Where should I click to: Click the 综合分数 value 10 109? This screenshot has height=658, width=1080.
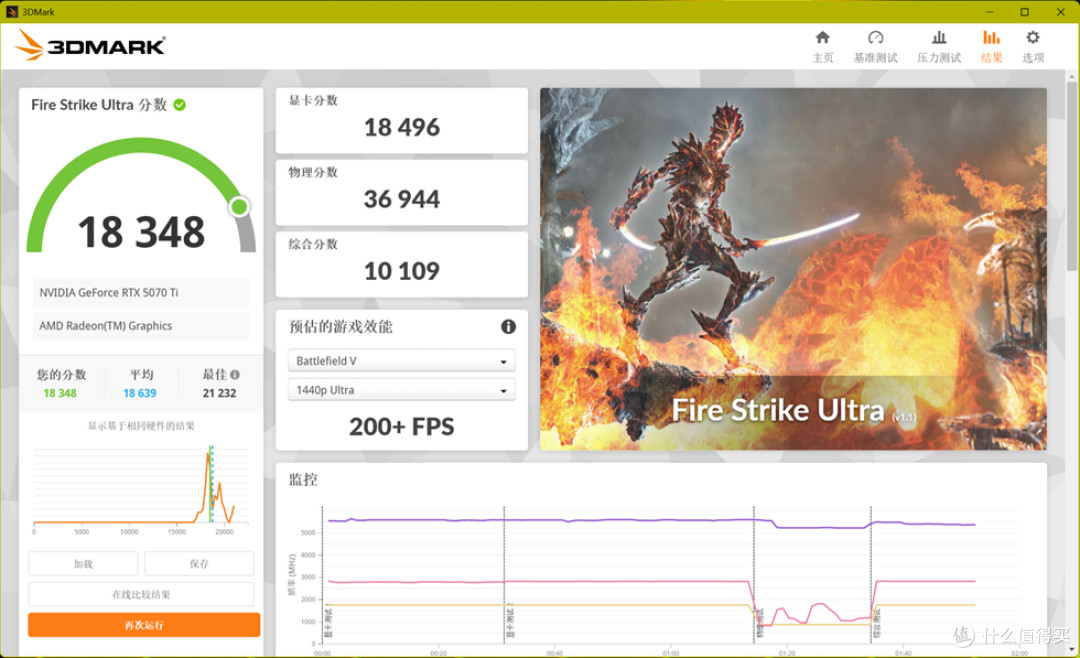click(402, 271)
